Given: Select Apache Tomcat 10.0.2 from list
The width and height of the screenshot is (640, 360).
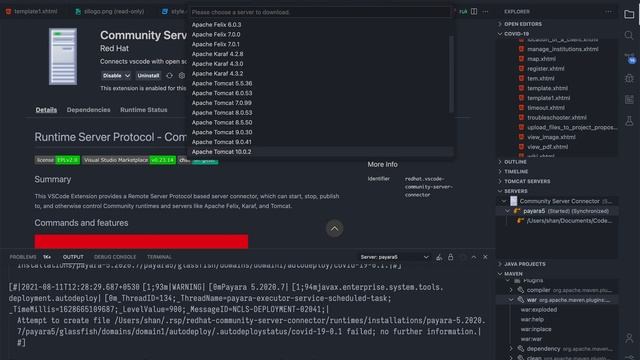Looking at the screenshot, I should click(x=321, y=152).
